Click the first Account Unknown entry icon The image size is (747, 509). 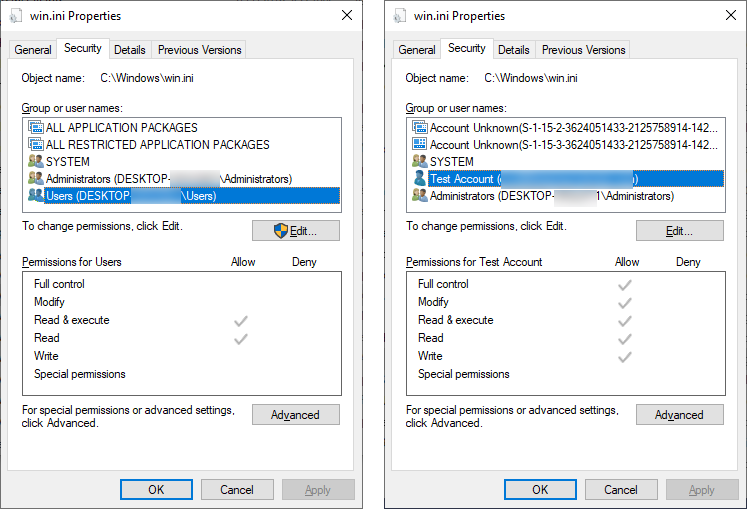coord(420,128)
